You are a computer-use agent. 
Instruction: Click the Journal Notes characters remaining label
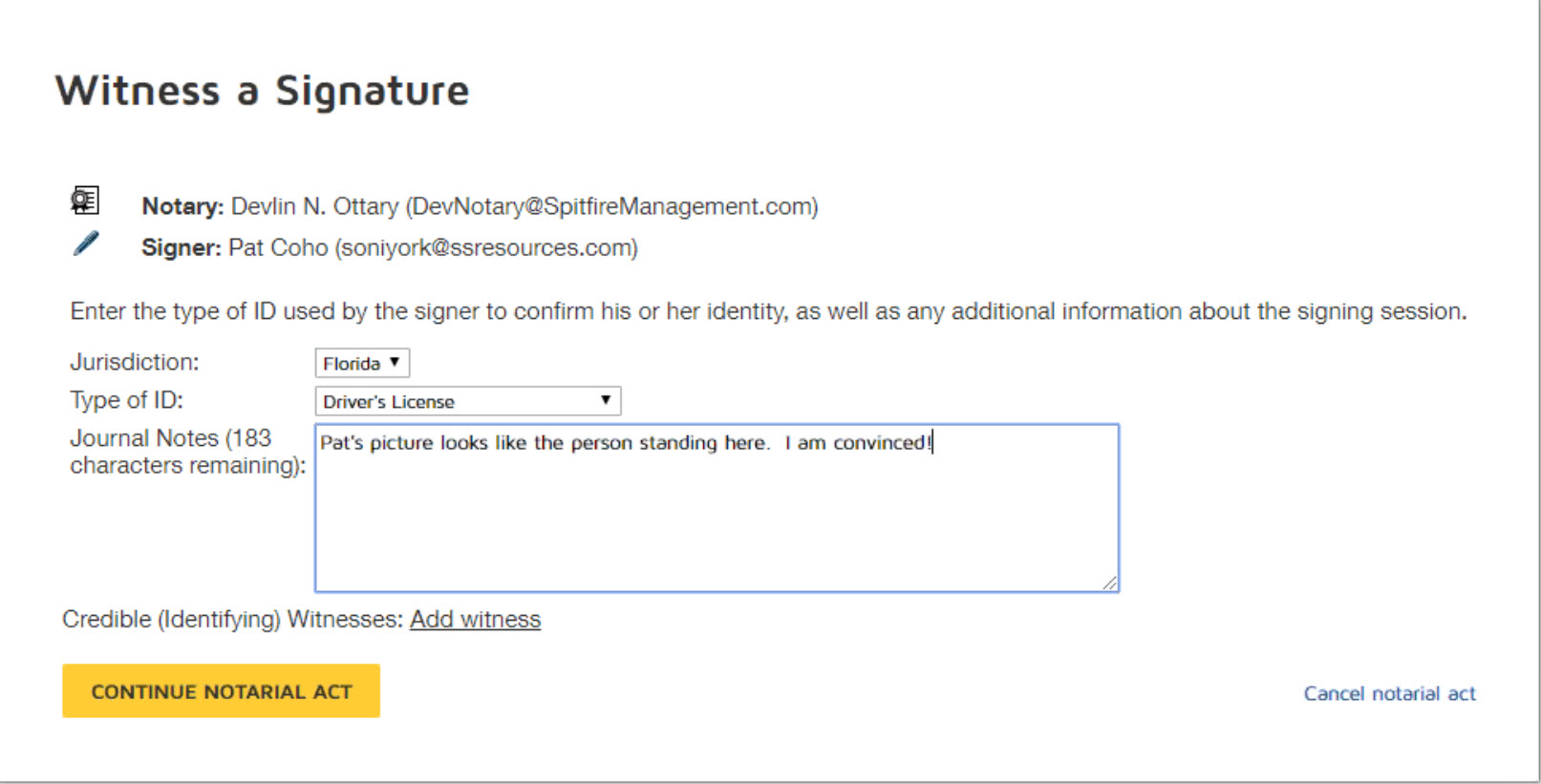pos(187,452)
